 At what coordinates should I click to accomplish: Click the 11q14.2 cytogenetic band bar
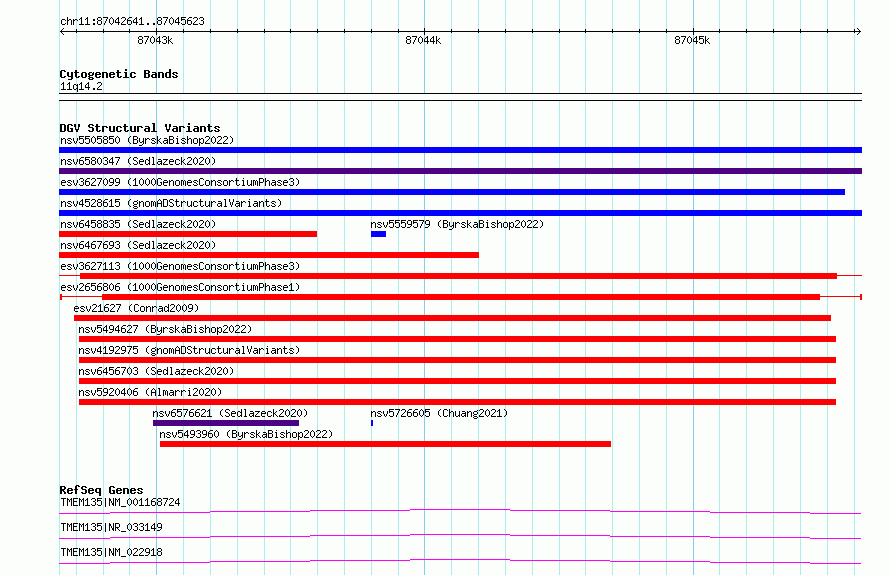(x=460, y=97)
